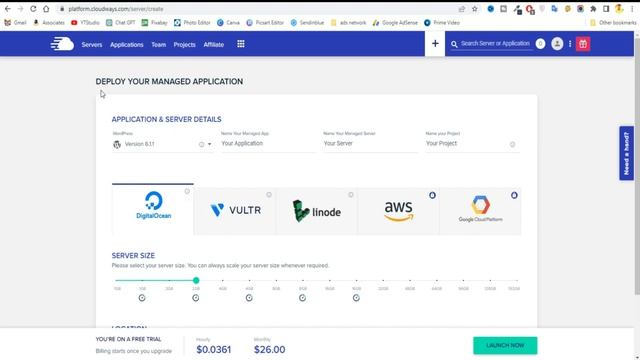Open the Team menu item

click(159, 44)
